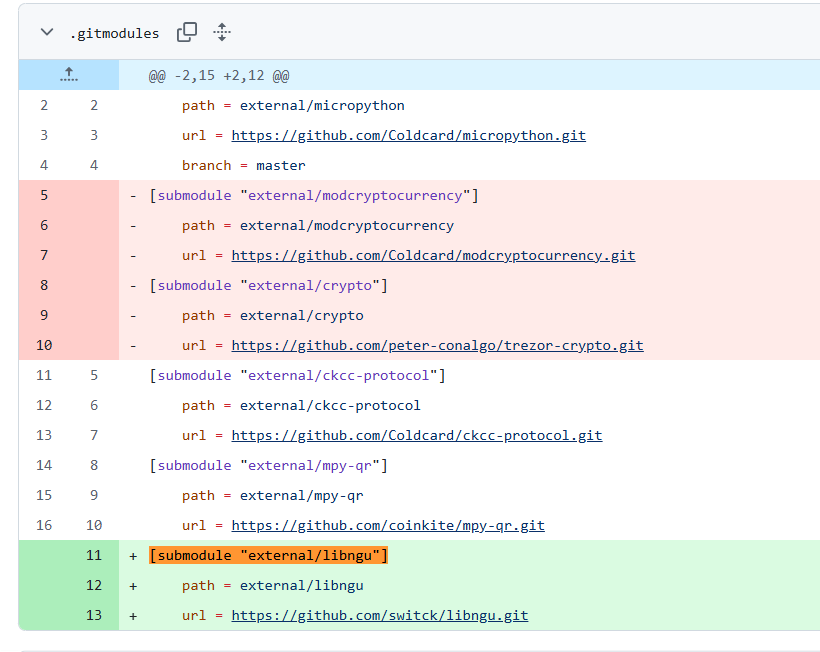Click the removed path = external/modcryptocurrency line
The height and width of the screenshot is (652, 820).
317,226
